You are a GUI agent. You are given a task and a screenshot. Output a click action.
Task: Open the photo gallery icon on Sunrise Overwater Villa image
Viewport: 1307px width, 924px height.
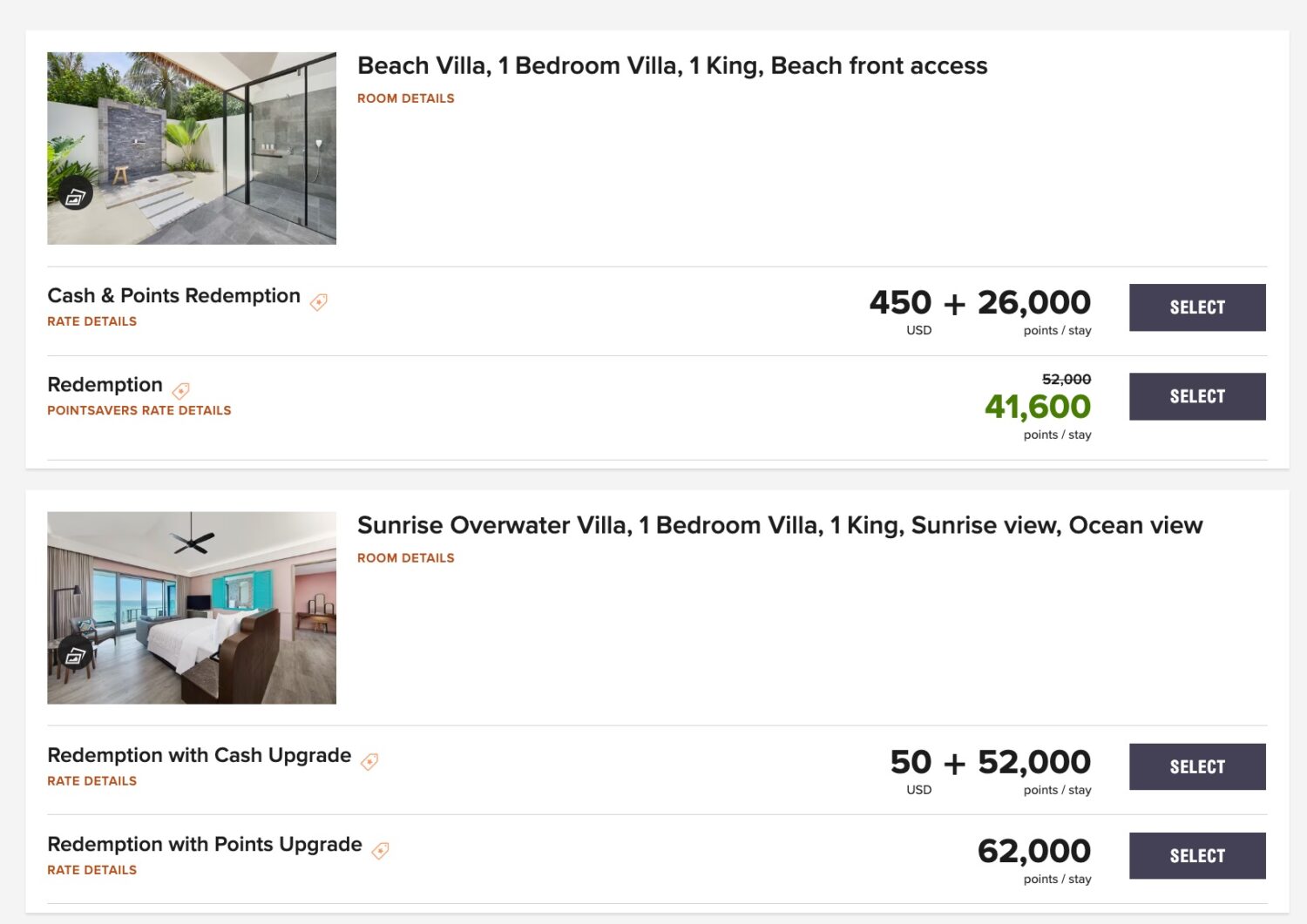click(x=75, y=653)
